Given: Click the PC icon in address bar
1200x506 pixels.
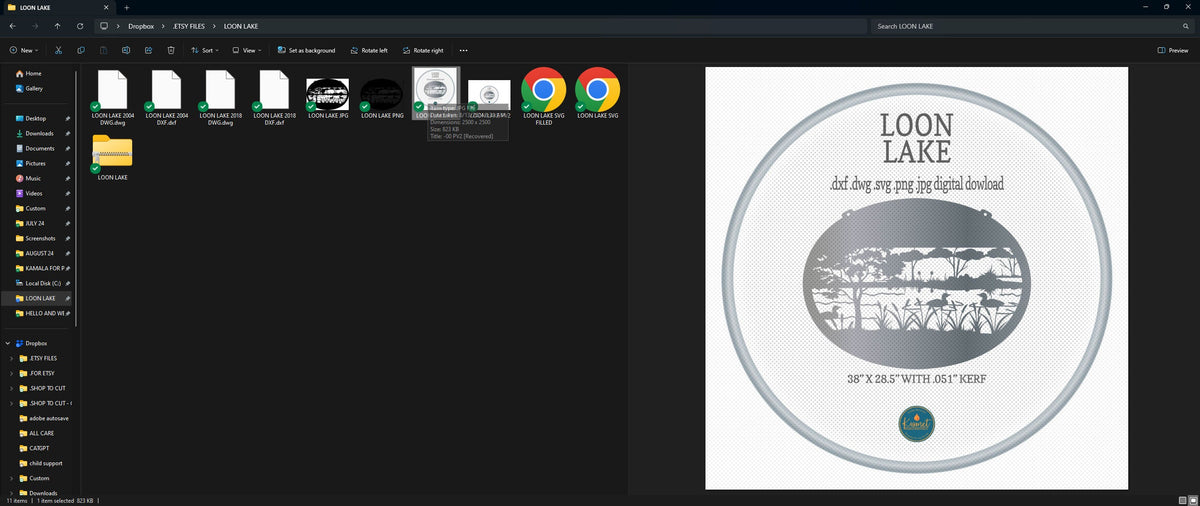Looking at the screenshot, I should pyautogui.click(x=103, y=26).
